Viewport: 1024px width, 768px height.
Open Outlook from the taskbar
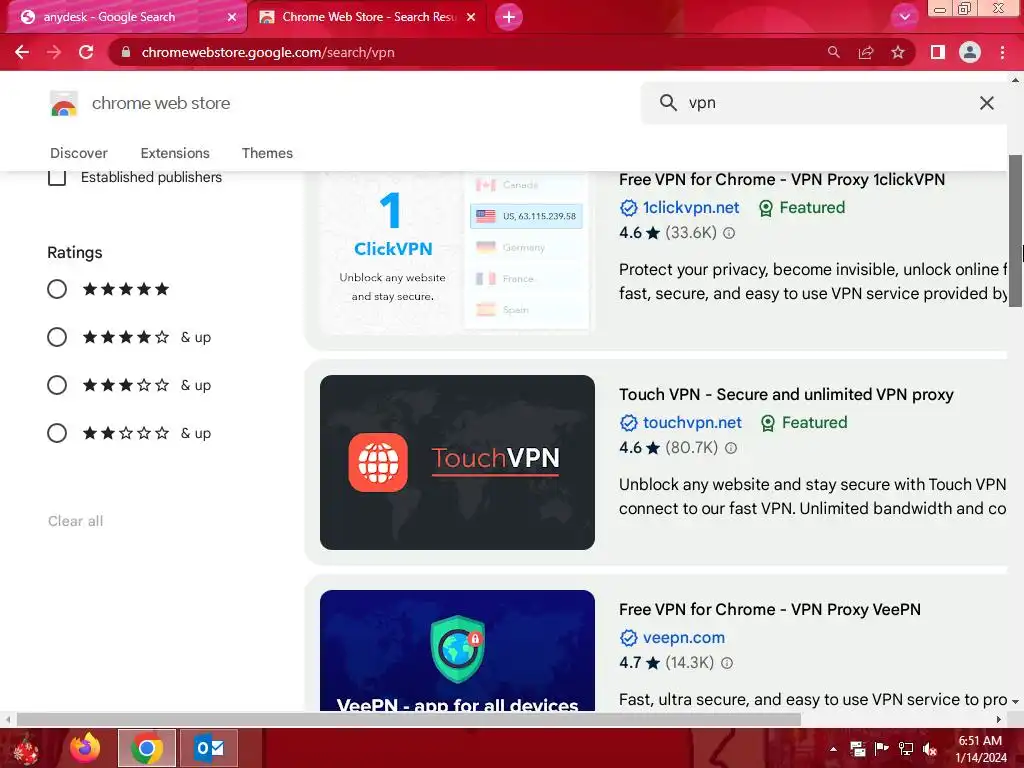[209, 748]
